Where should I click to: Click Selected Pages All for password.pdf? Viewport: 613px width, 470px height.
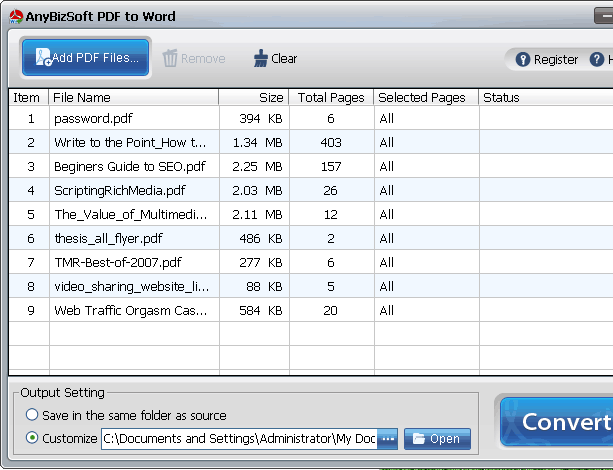[x=386, y=118]
